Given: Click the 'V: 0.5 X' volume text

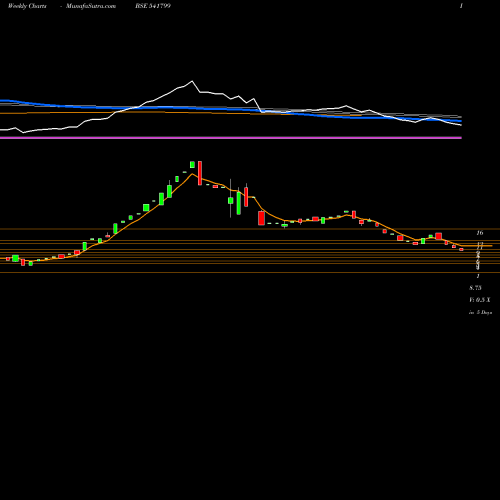Looking at the screenshot, I should (480, 300).
